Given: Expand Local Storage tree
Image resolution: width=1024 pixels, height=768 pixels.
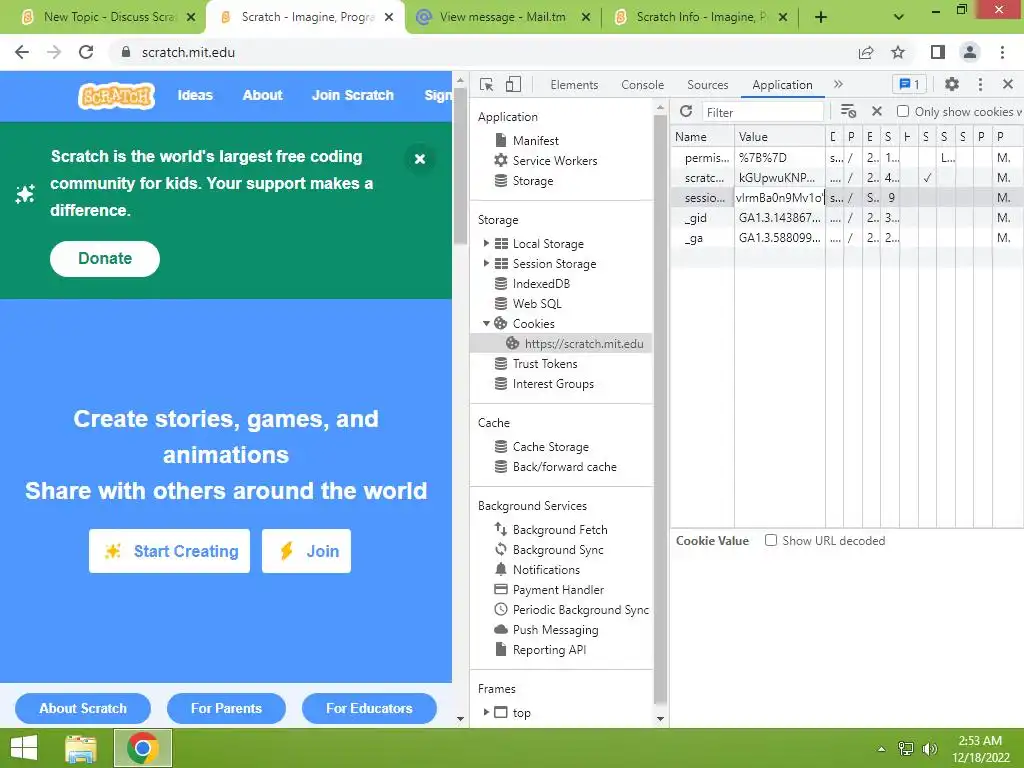Looking at the screenshot, I should coord(486,243).
